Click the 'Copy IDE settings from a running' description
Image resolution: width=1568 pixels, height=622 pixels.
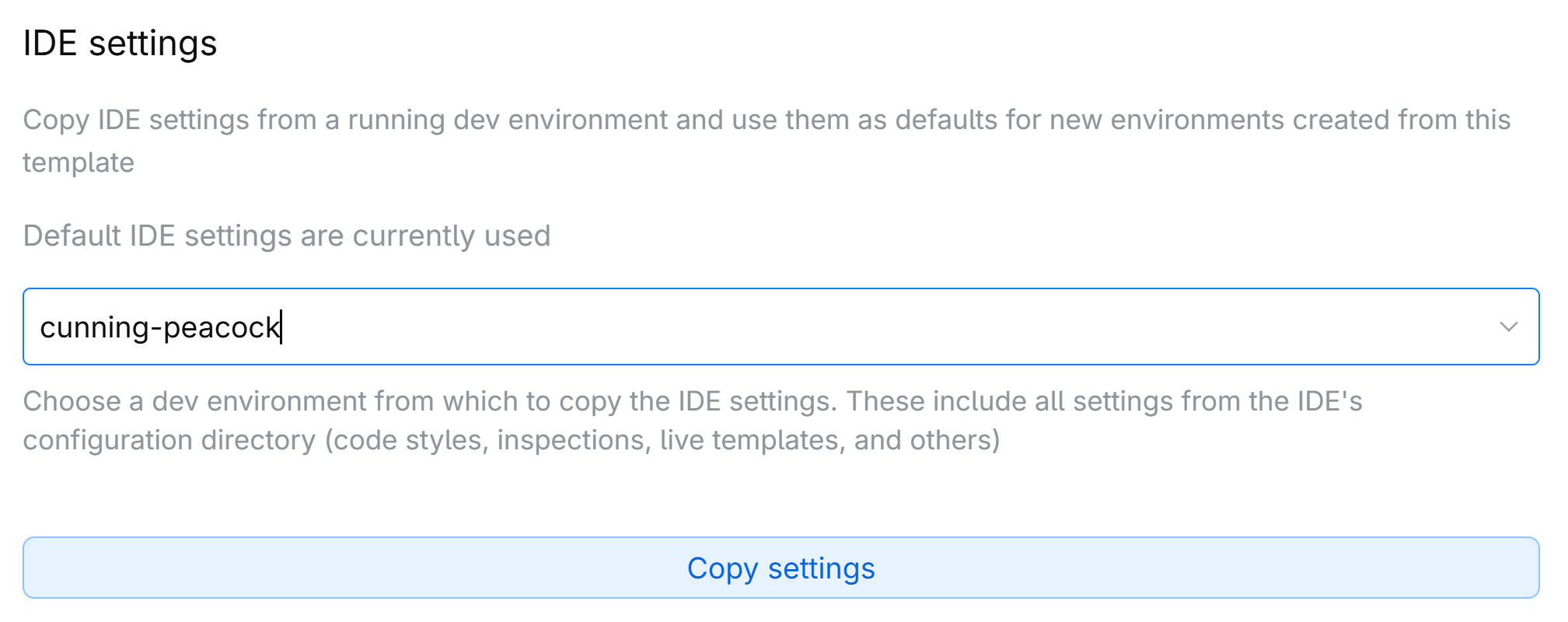pos(767,141)
